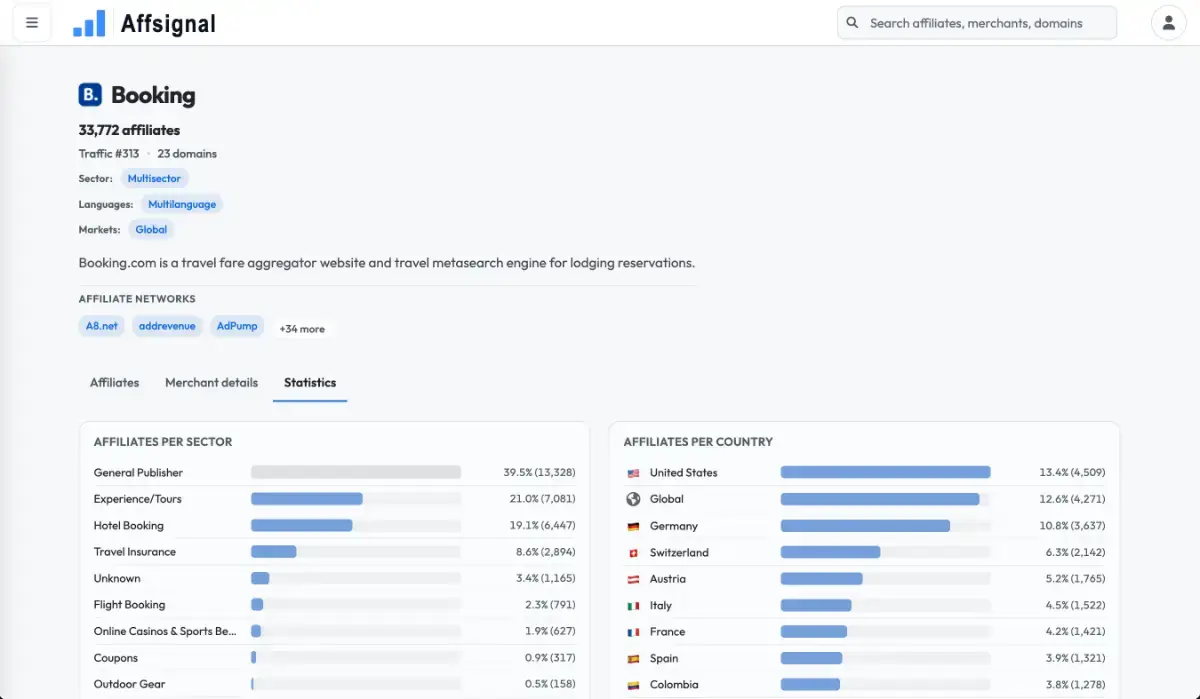The image size is (1200, 699).
Task: Open the addrevenue affiliate network
Action: 167,326
